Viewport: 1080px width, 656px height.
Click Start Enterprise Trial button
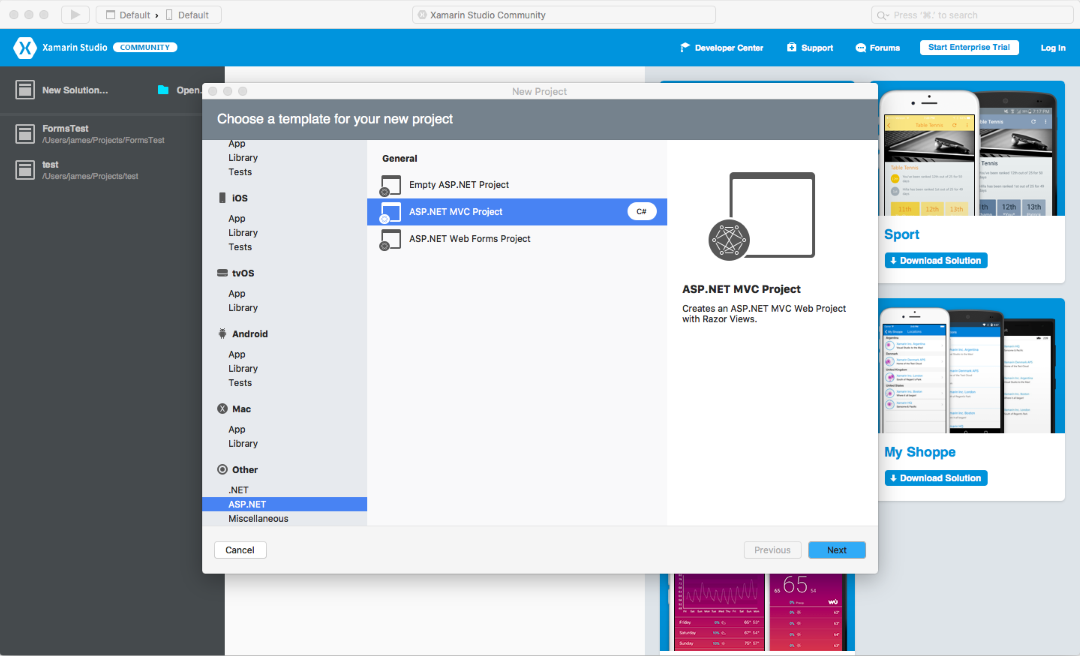969,48
